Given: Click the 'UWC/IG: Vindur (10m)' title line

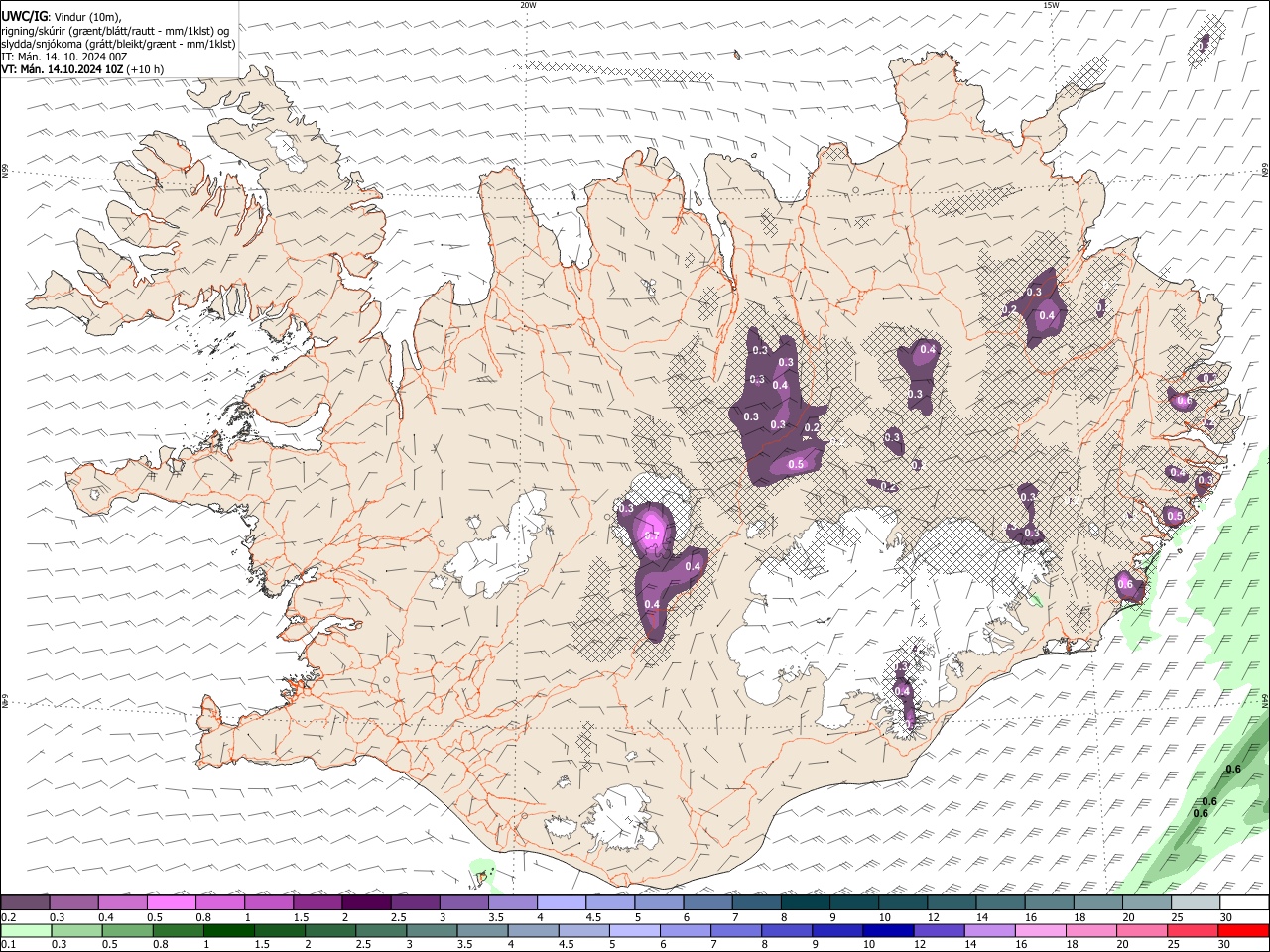Looking at the screenshot, I should [62, 17].
